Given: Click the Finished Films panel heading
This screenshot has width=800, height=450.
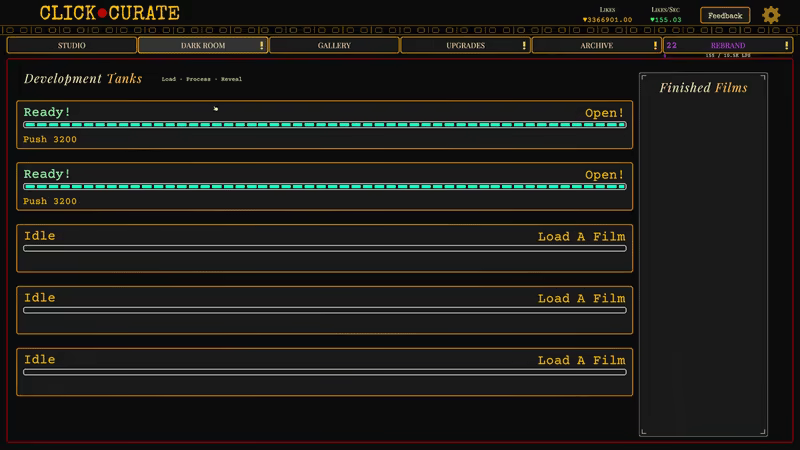Looking at the screenshot, I should point(703,88).
